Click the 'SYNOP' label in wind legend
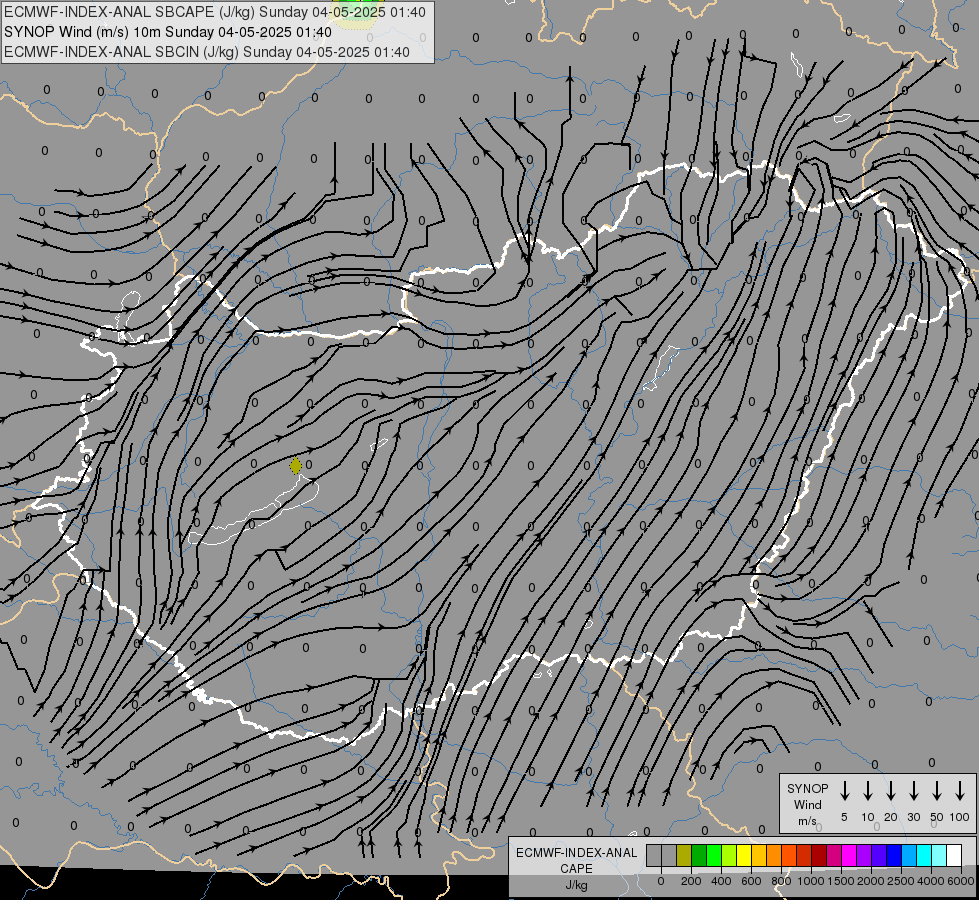979x900 pixels. [x=807, y=788]
